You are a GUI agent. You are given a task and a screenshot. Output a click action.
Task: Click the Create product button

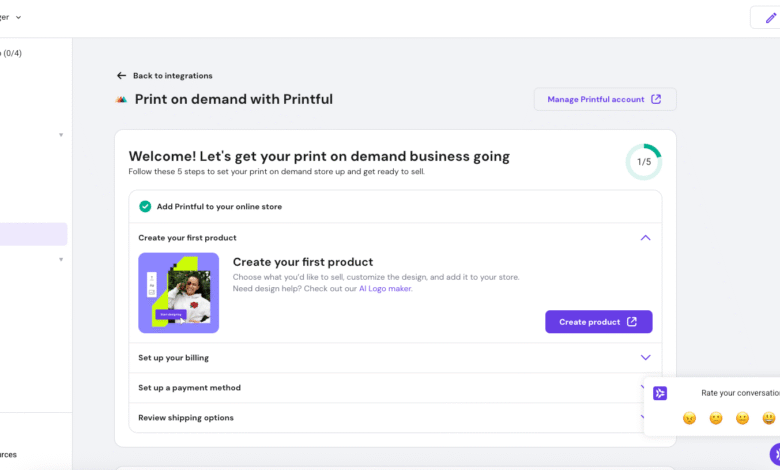598,322
